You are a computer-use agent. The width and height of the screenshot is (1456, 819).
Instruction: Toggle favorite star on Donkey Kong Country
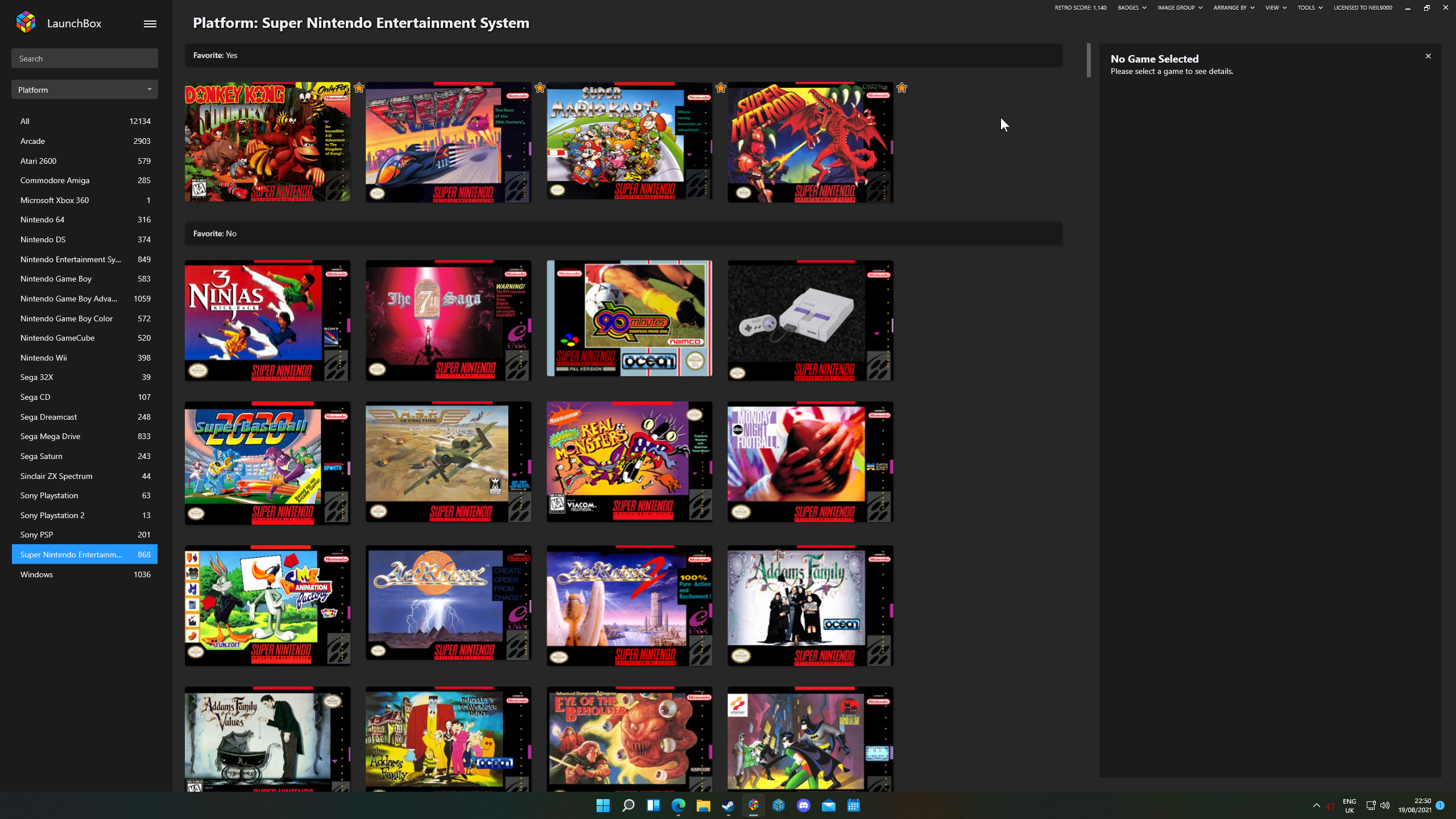point(359,88)
